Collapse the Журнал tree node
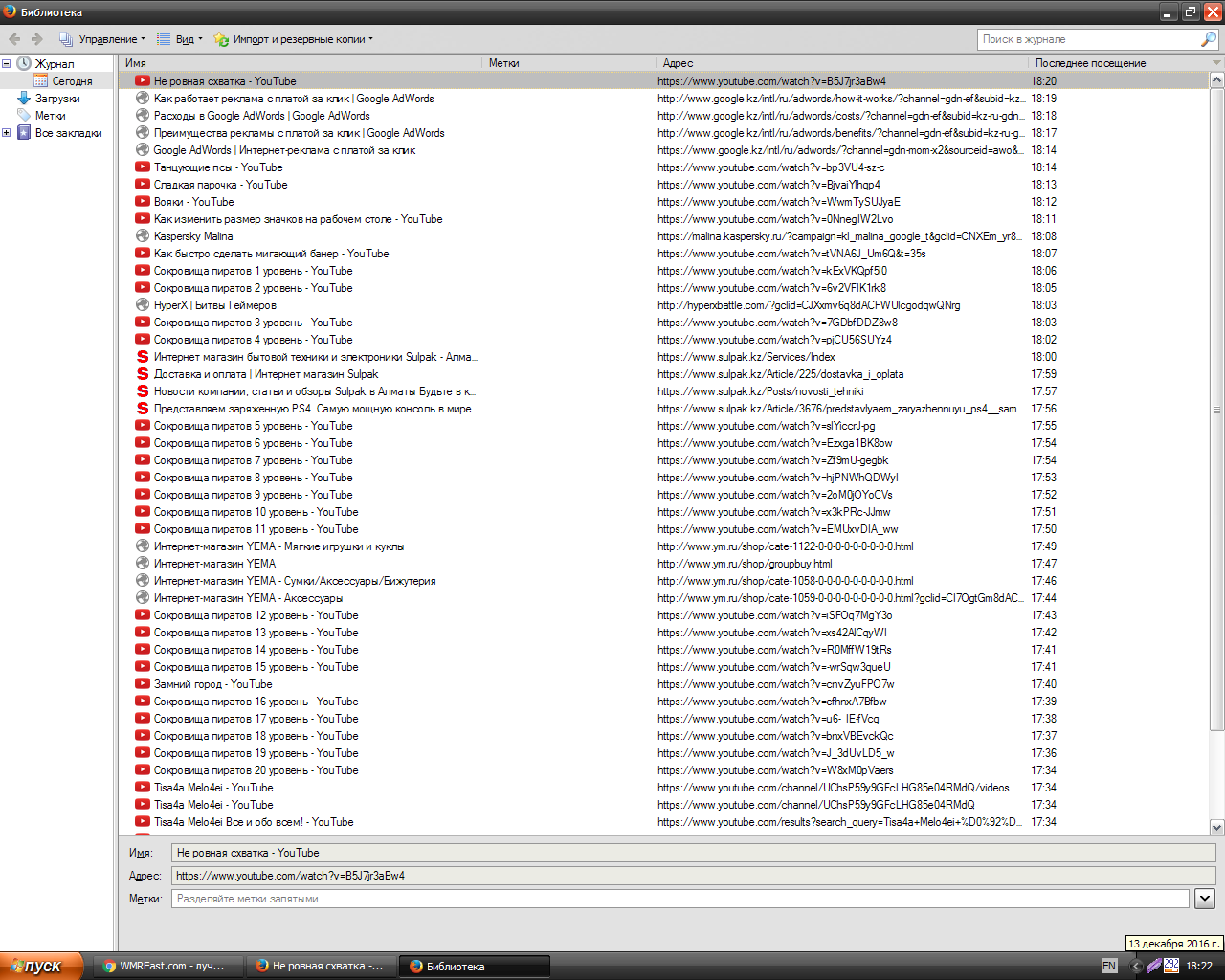Viewport: 1225px width, 980px height. tap(6, 64)
